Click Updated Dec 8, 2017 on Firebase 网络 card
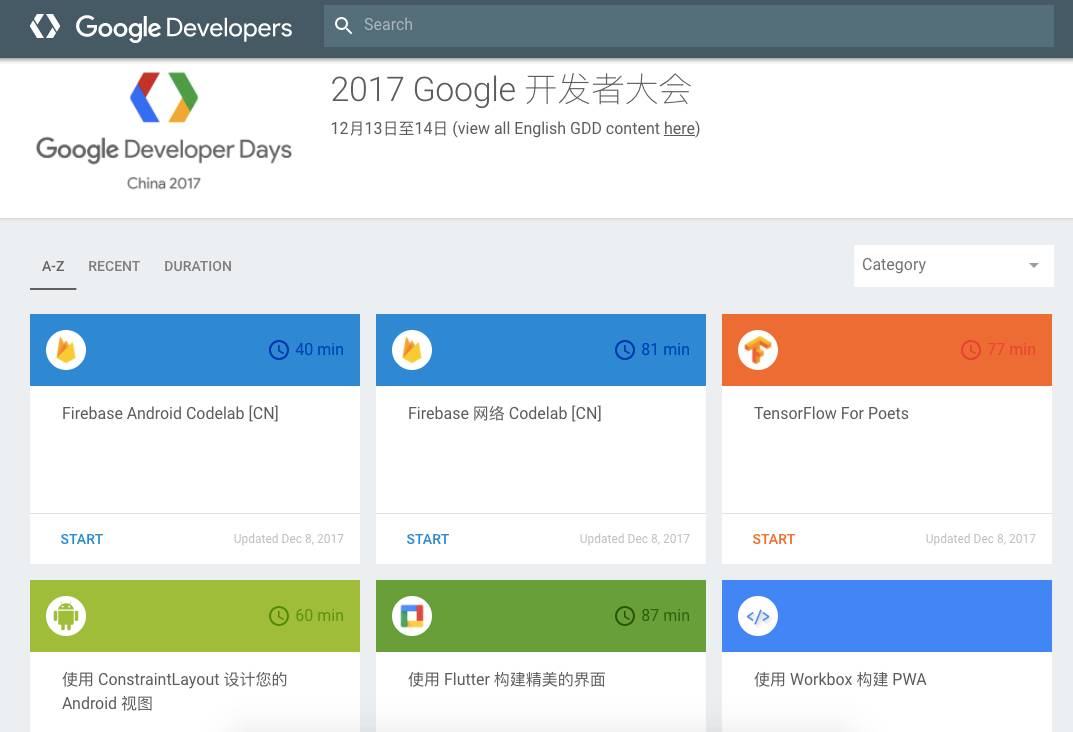The width and height of the screenshot is (1073, 732). 634,539
